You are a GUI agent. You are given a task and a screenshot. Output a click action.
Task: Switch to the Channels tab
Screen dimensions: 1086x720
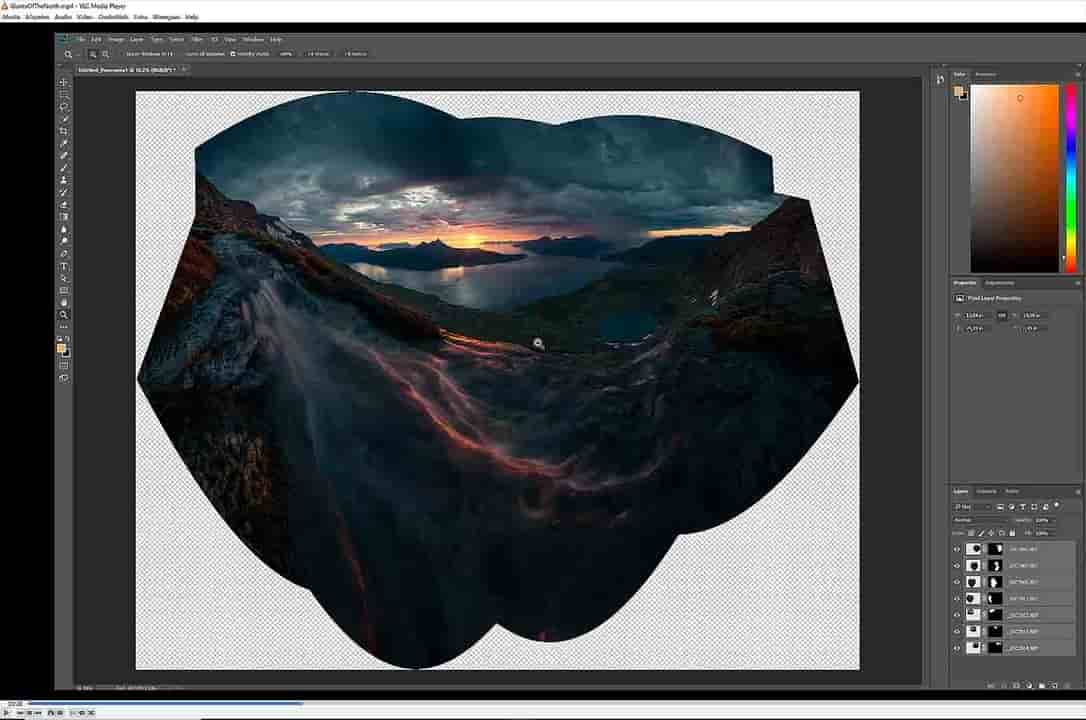coord(986,491)
